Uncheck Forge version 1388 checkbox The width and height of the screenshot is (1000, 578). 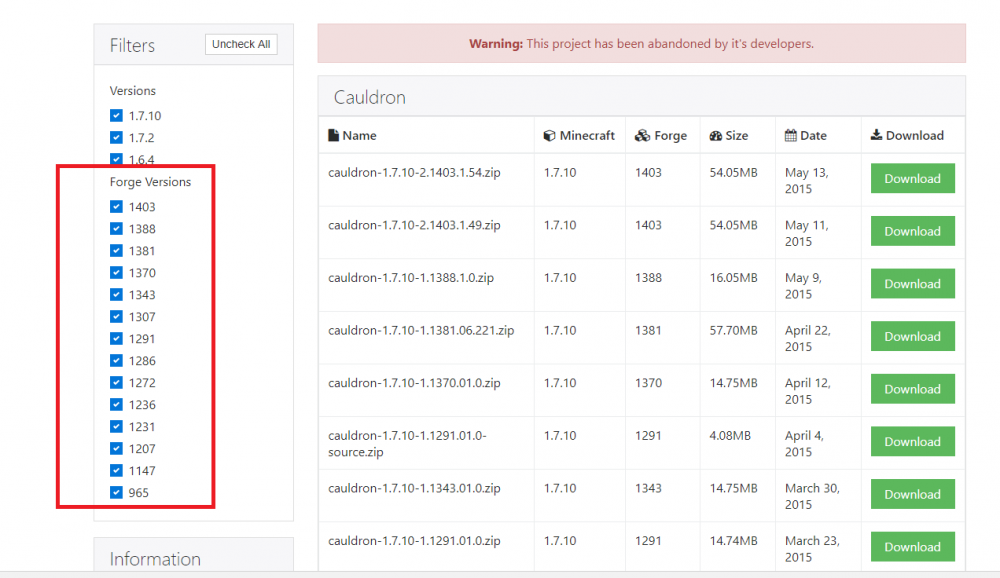pyautogui.click(x=116, y=228)
